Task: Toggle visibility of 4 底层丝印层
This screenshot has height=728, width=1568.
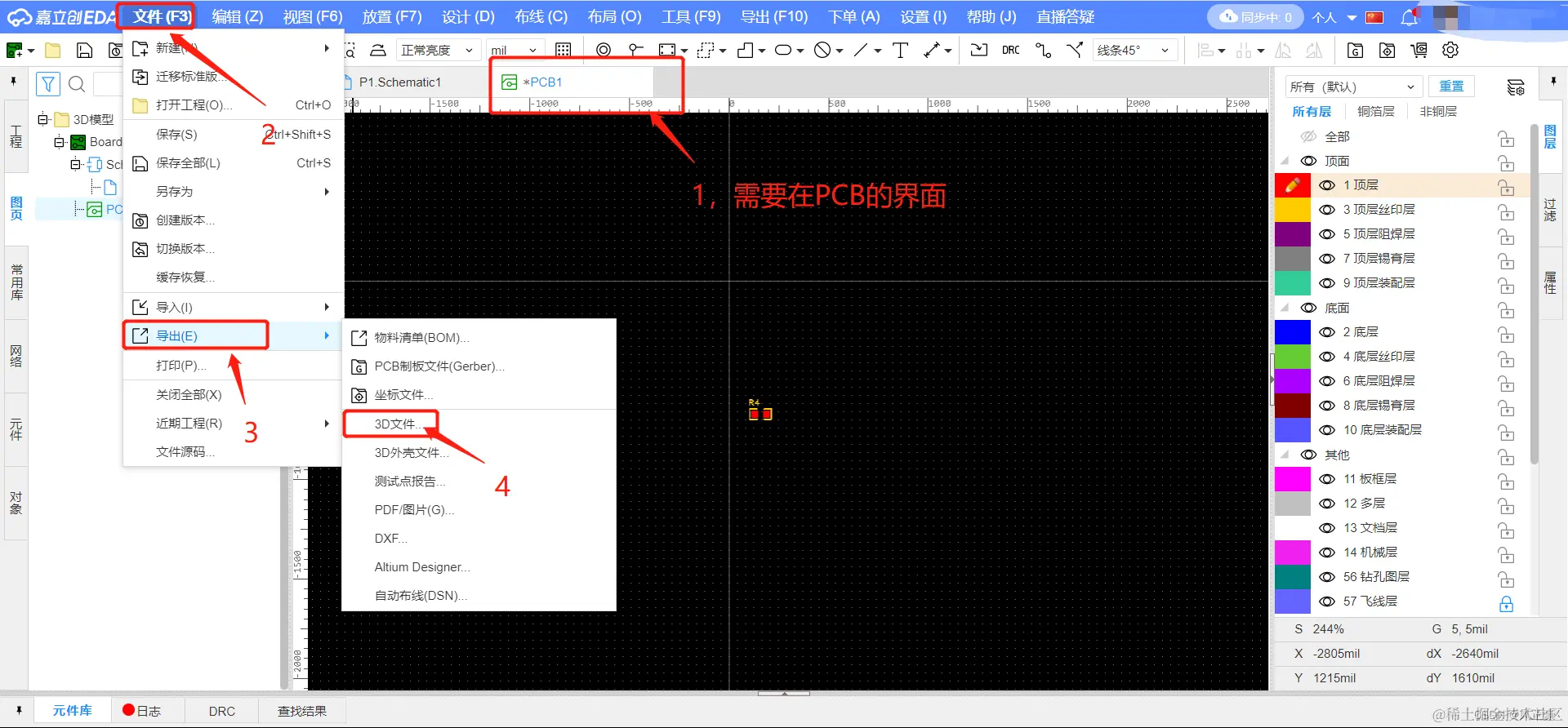Action: pyautogui.click(x=1327, y=357)
